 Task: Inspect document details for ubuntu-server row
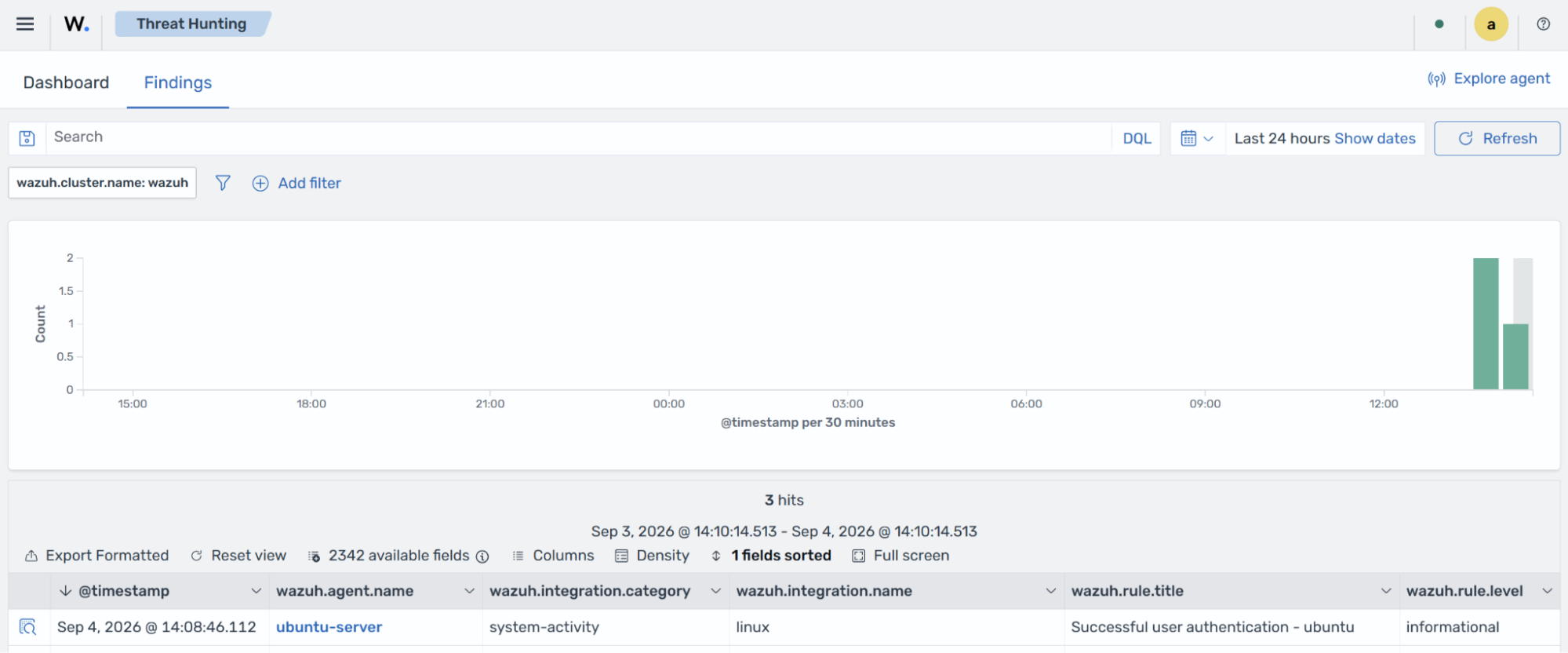[x=27, y=627]
